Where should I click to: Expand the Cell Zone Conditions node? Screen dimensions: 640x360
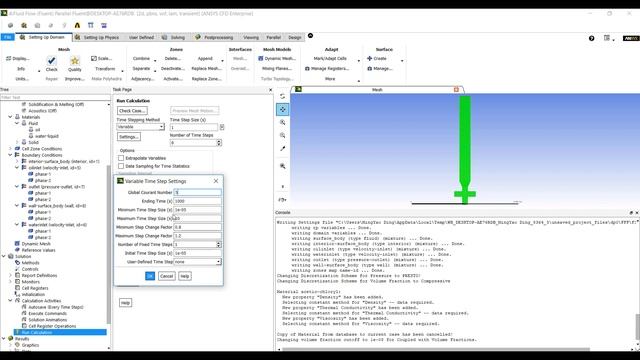point(10,149)
